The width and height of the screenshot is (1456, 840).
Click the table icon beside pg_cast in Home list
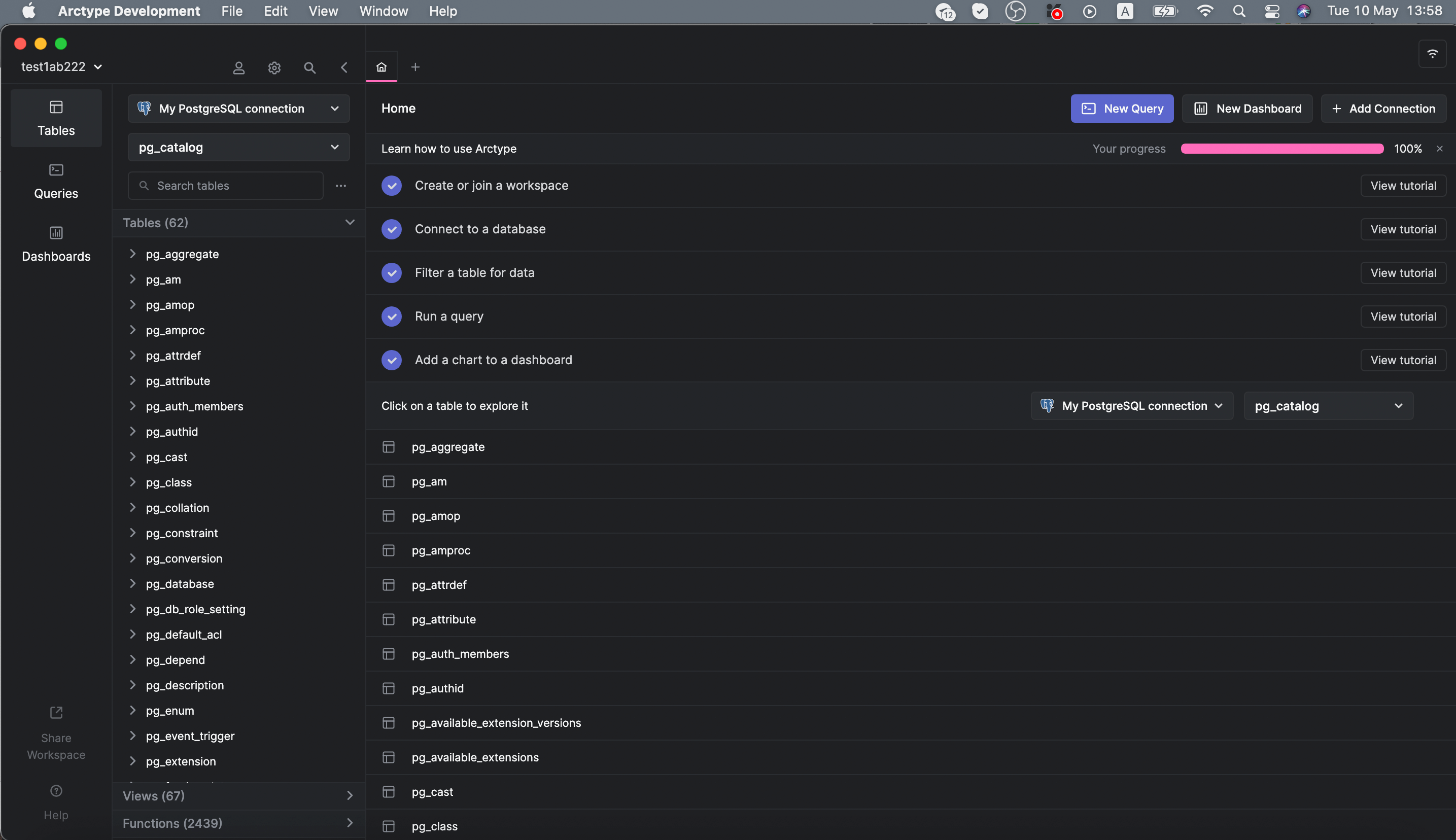coord(389,791)
